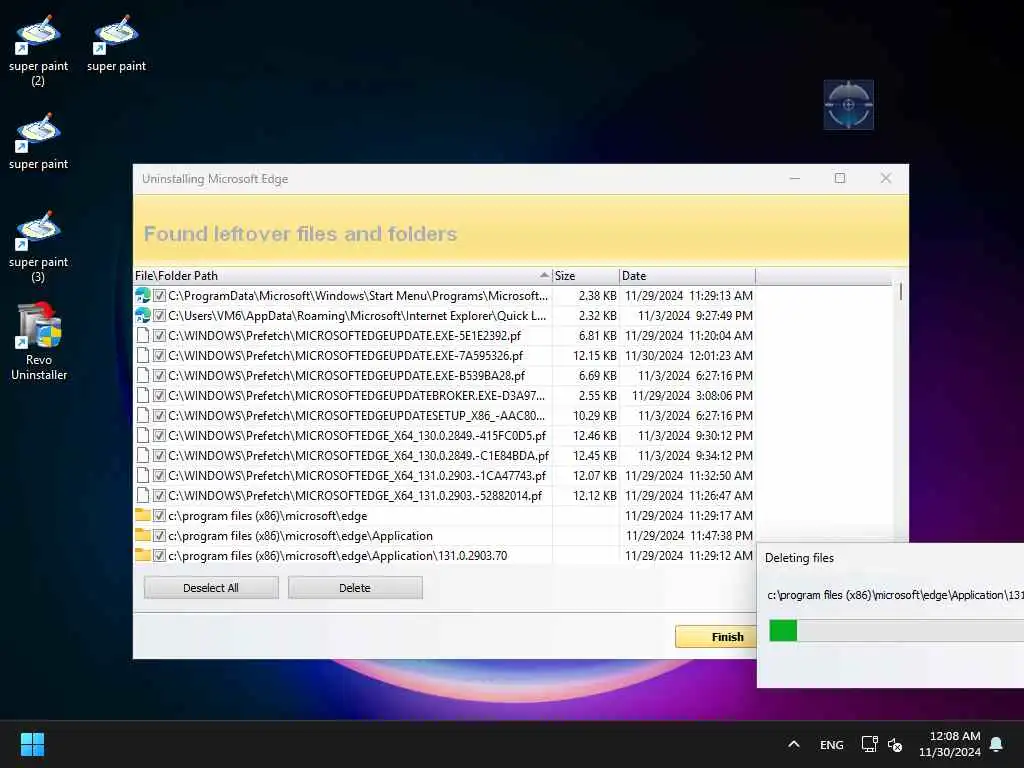Click the file icon of MICROSOFTEDGEUPDATE.EXE-7A595326.pf
Viewport: 1024px width, 768px height.
pos(142,356)
